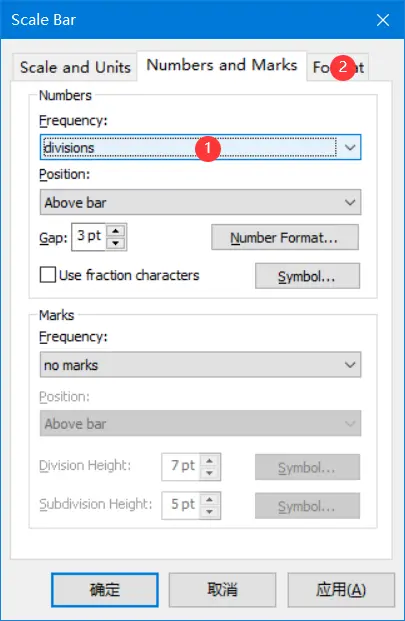Open the Format tab
This screenshot has width=405, height=621.
338,67
